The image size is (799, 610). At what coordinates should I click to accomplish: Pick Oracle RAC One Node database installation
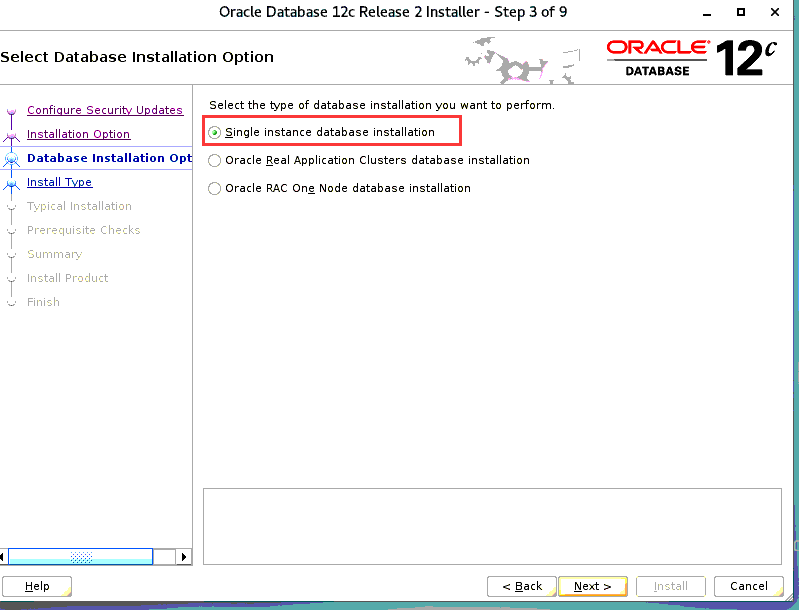tap(215, 188)
